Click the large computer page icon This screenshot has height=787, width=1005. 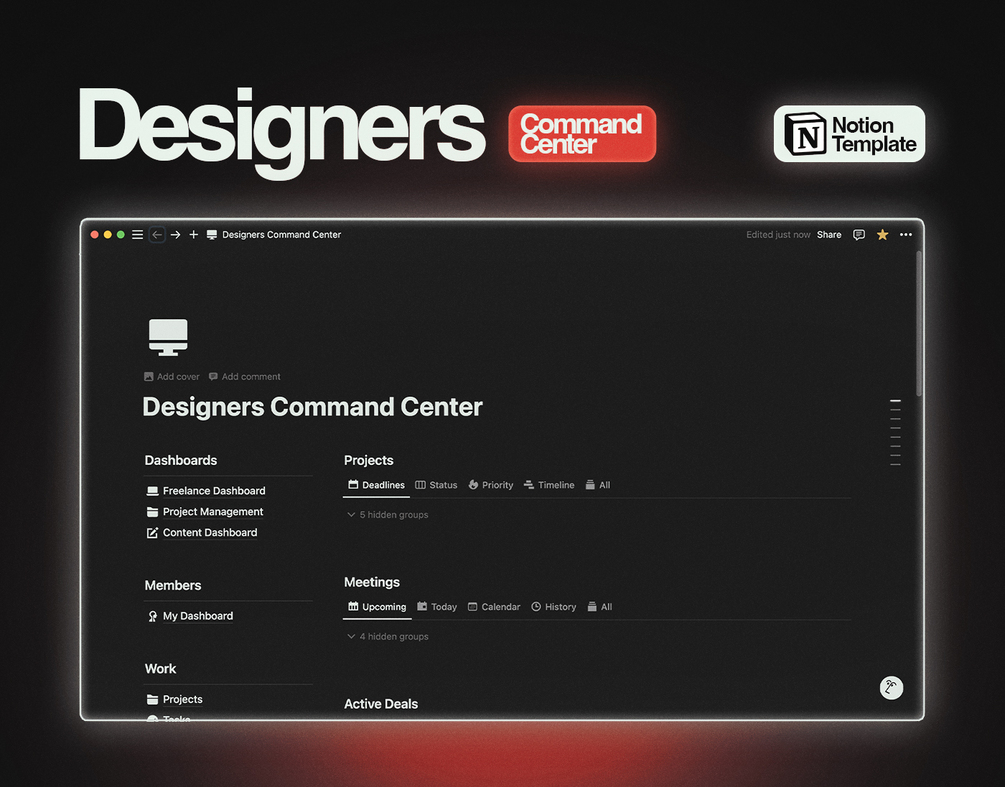[x=168, y=337]
